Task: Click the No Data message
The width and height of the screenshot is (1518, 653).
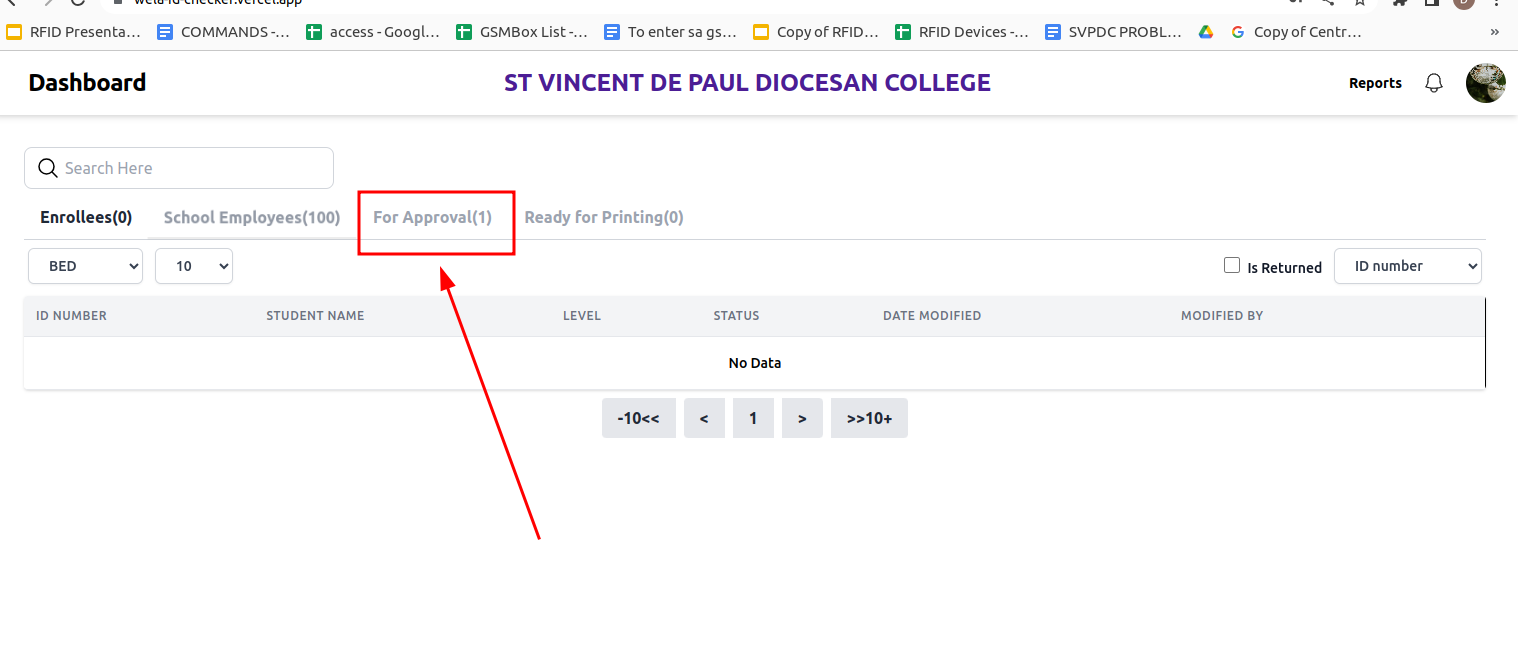Action: [755, 363]
